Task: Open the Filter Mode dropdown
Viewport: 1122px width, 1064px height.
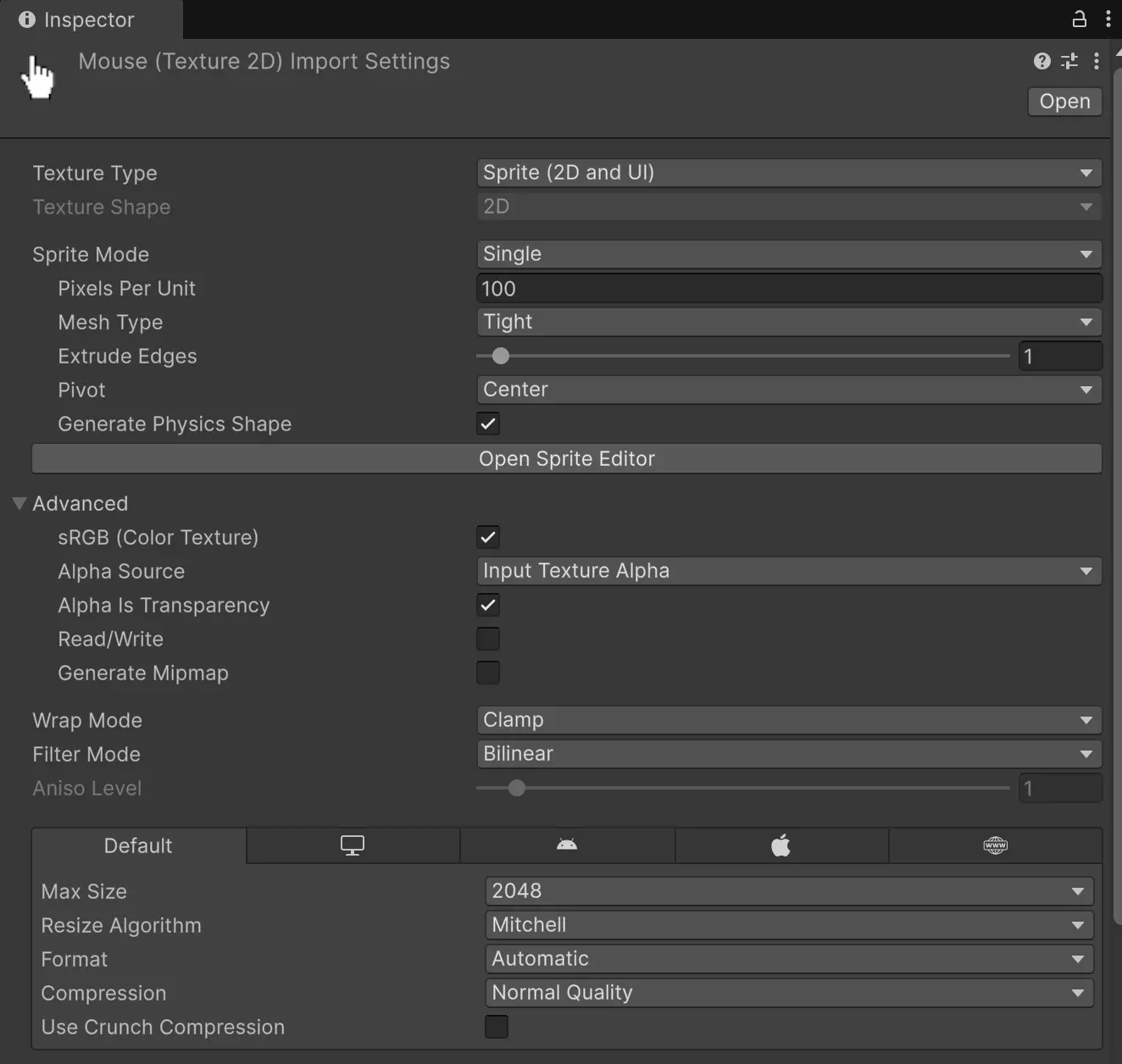Action: coord(789,754)
